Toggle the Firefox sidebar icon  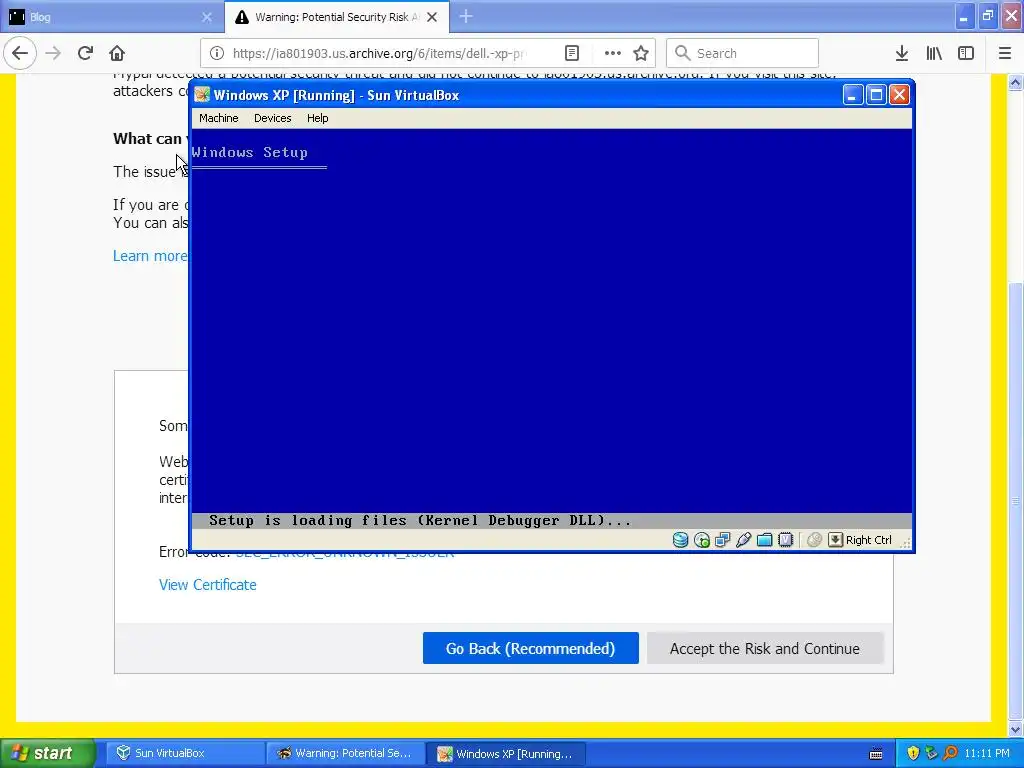pyautogui.click(x=966, y=54)
